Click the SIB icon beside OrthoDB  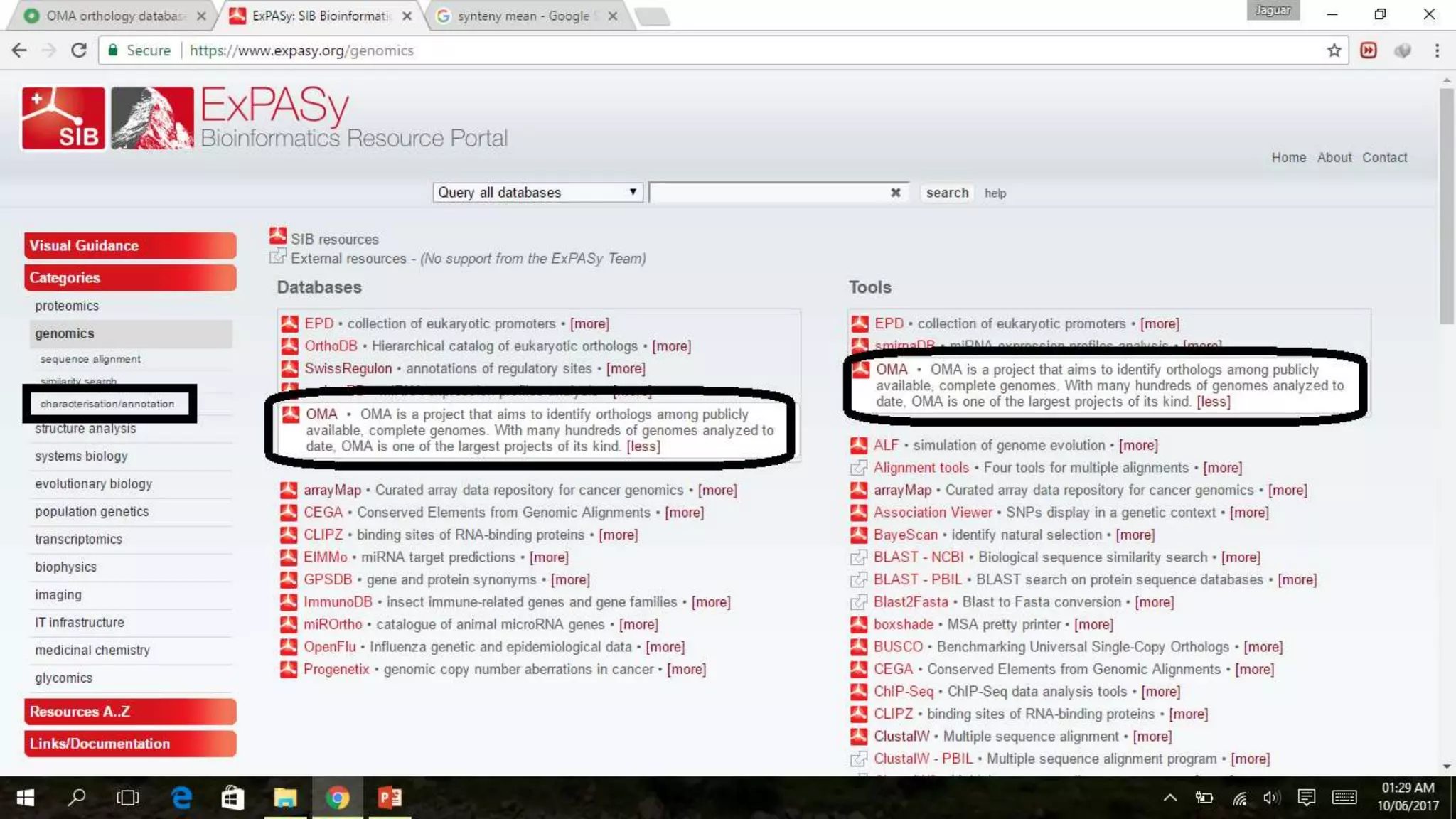coord(289,346)
